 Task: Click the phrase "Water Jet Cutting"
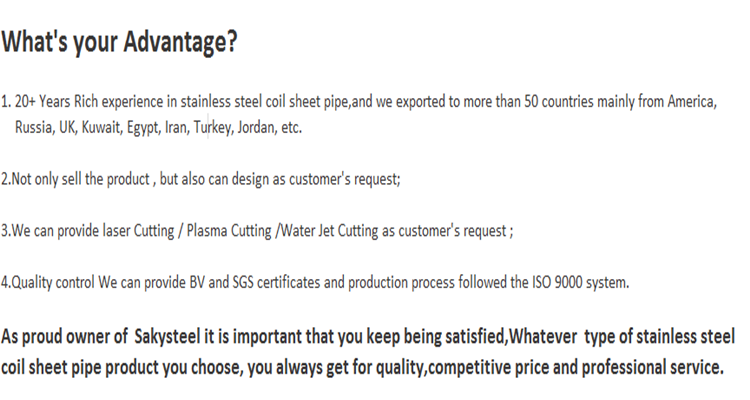322,231
